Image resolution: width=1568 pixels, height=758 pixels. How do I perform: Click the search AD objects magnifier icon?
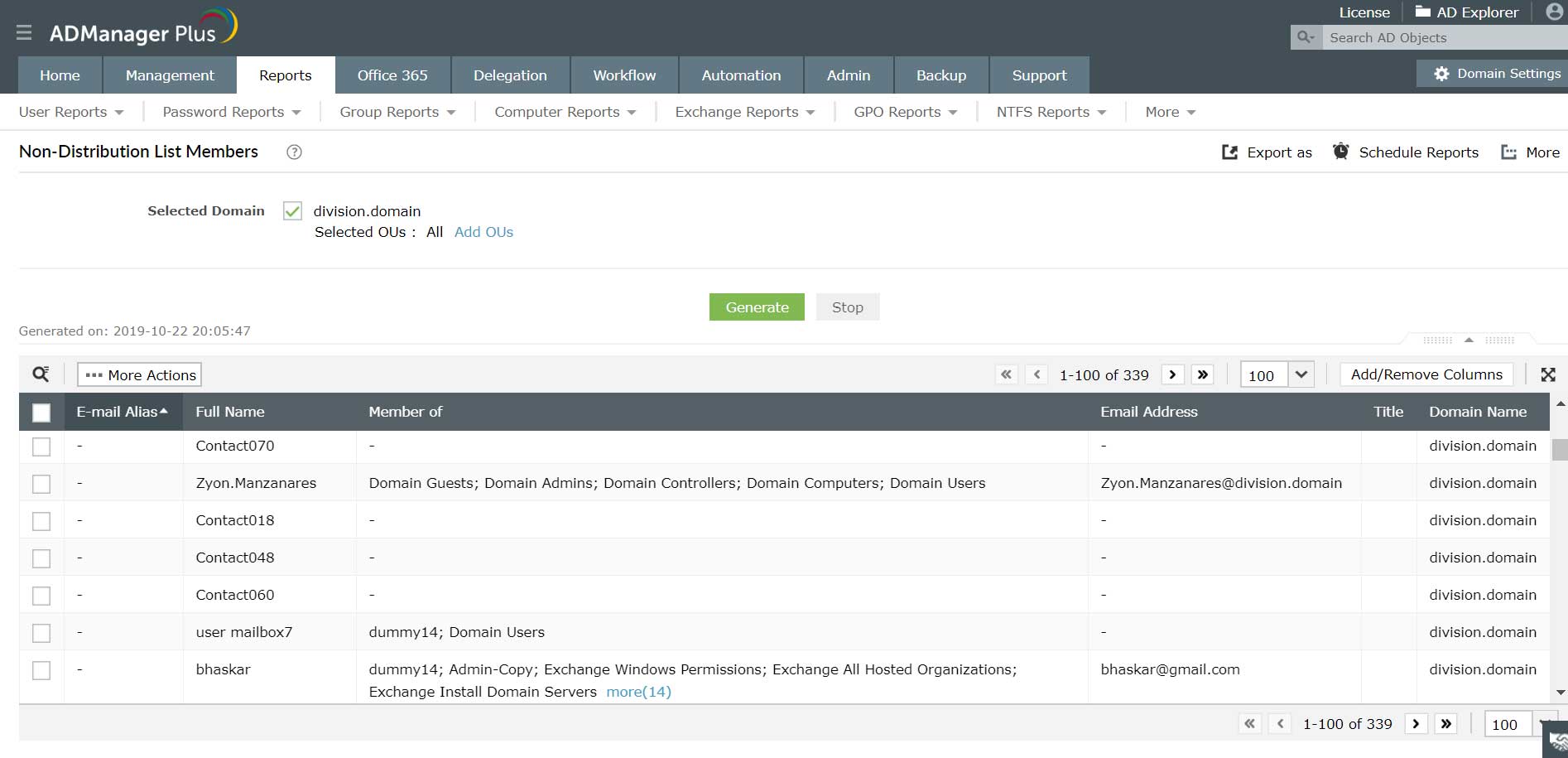pyautogui.click(x=1306, y=37)
